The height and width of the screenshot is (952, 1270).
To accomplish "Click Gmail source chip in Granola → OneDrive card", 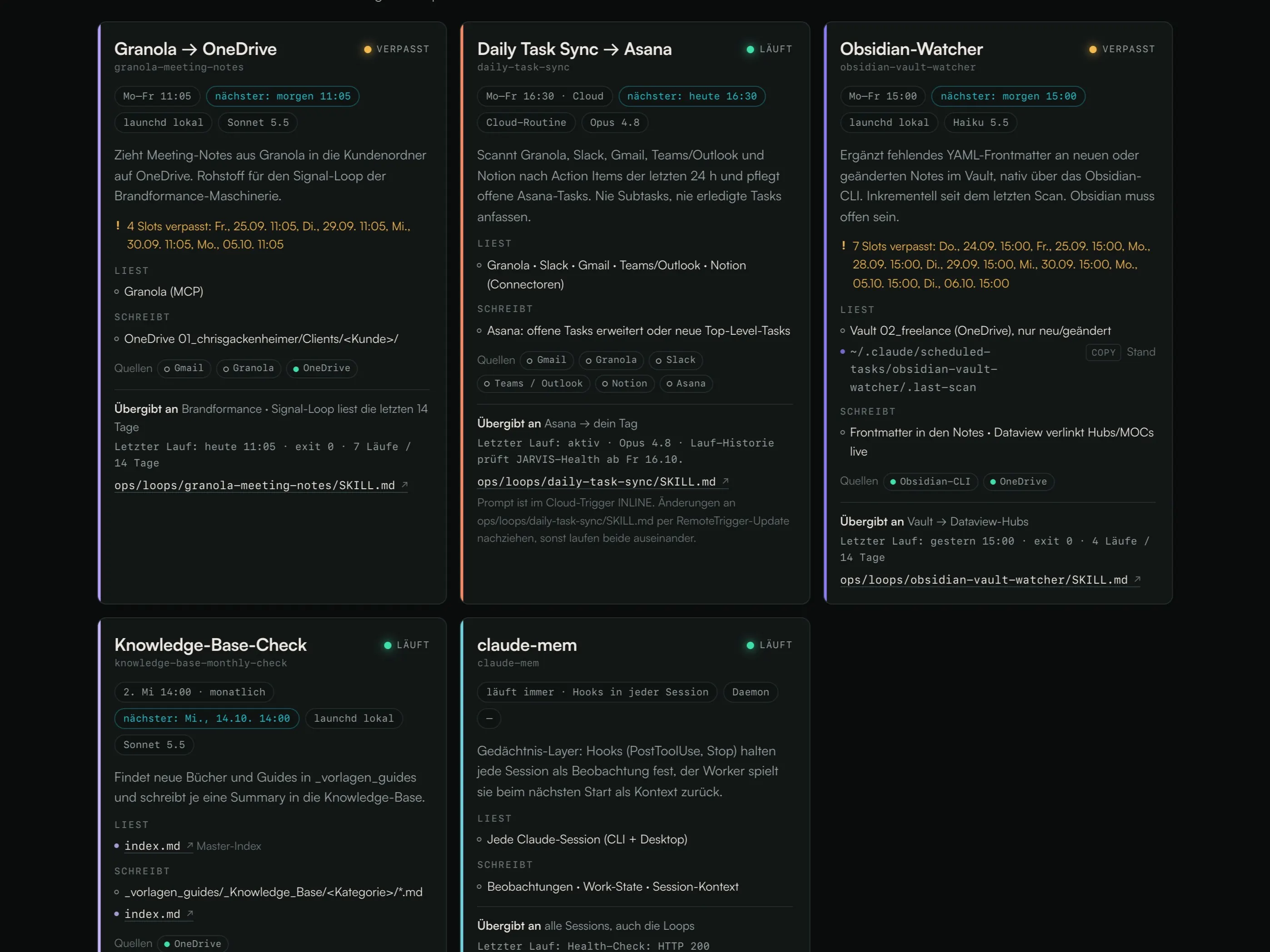I will tap(184, 368).
